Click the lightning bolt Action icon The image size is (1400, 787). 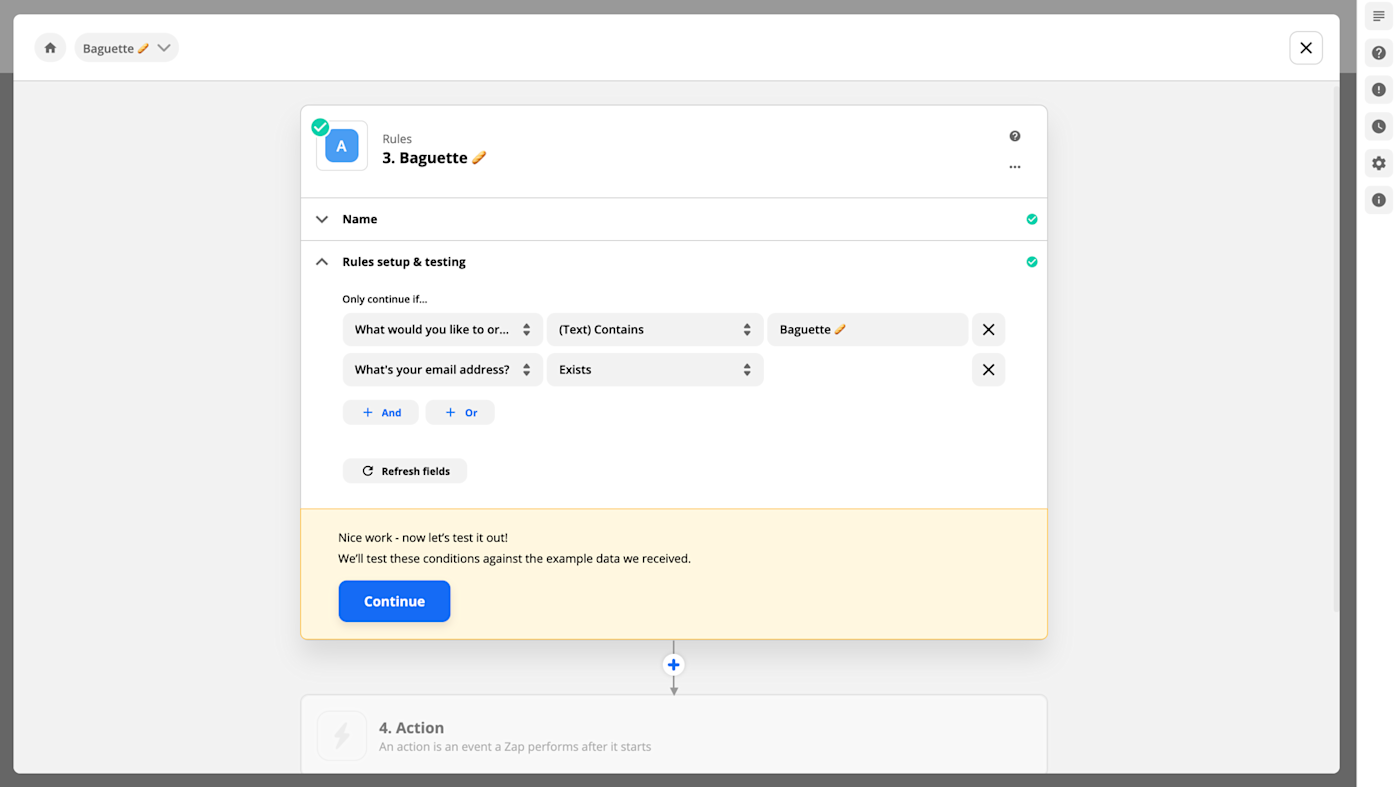point(342,736)
